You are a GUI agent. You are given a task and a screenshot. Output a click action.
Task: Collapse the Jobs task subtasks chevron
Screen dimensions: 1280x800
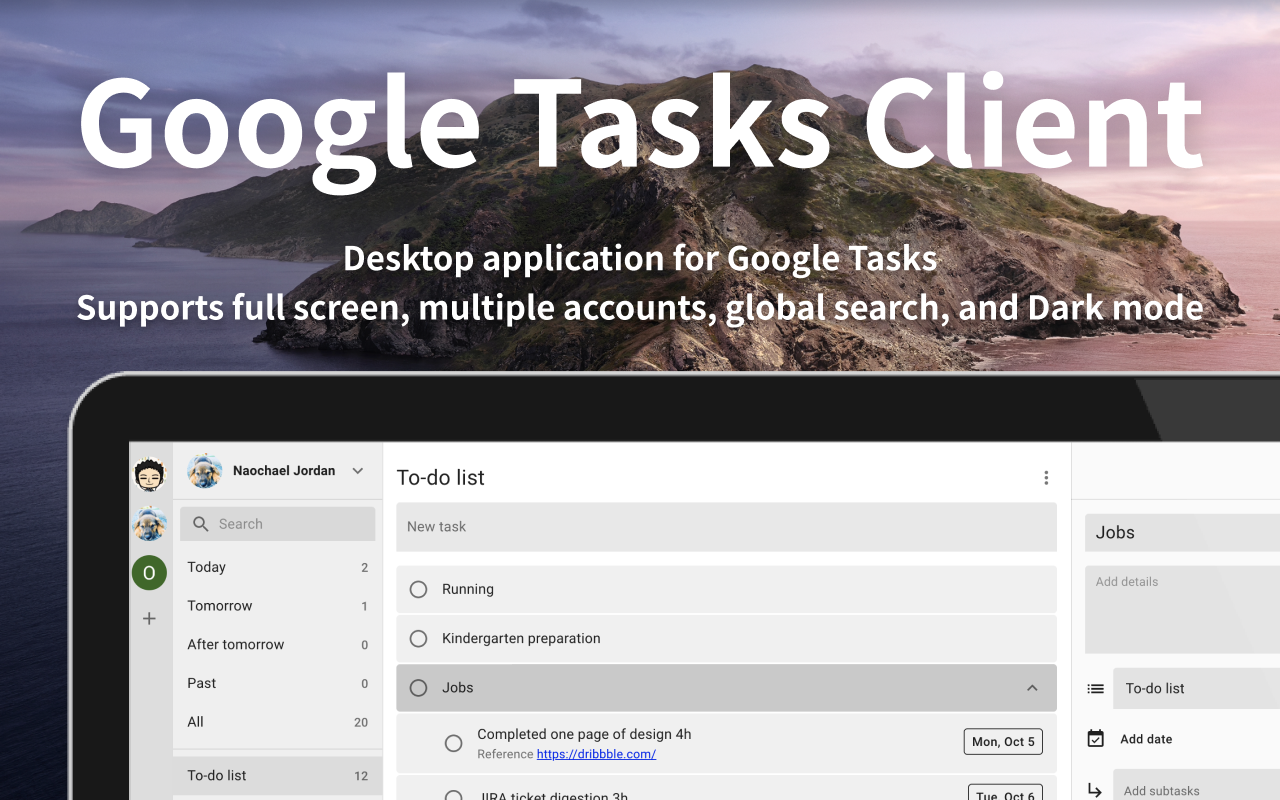point(1032,688)
